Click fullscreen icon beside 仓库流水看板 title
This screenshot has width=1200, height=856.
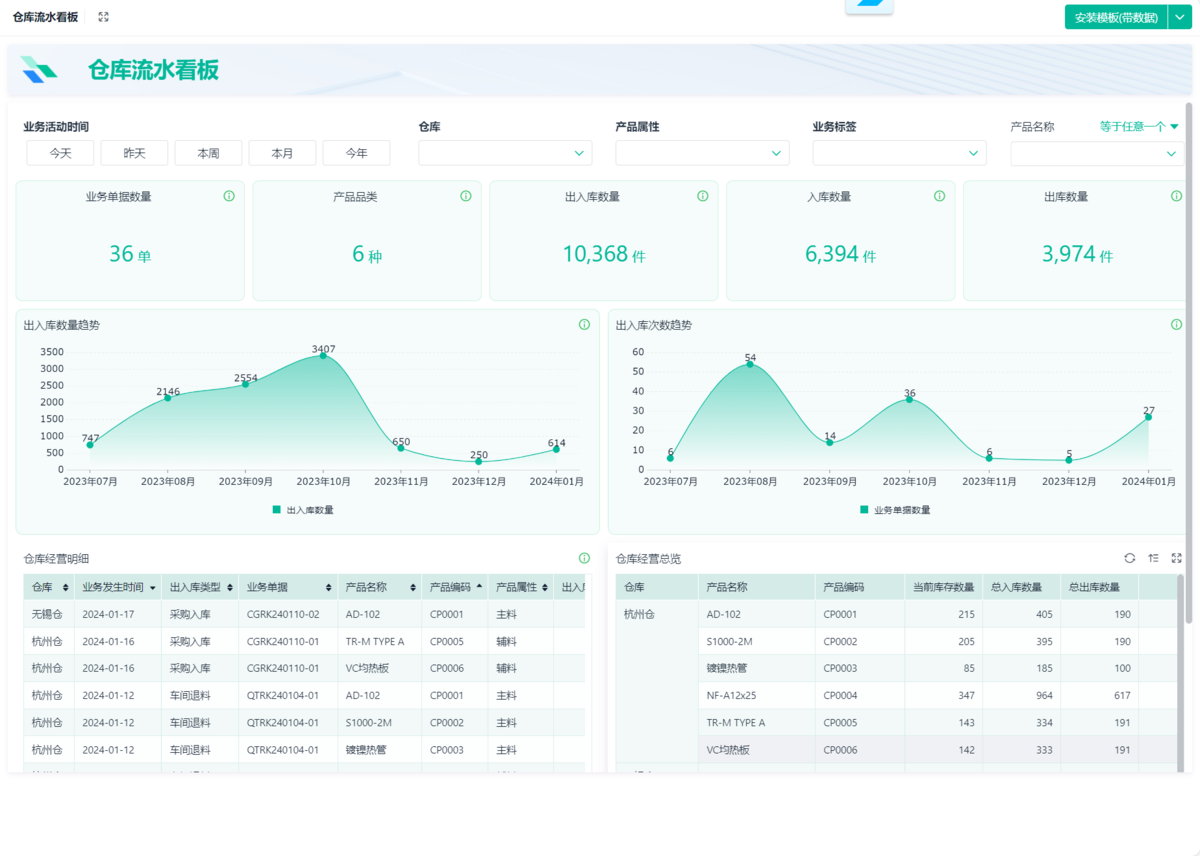point(103,17)
